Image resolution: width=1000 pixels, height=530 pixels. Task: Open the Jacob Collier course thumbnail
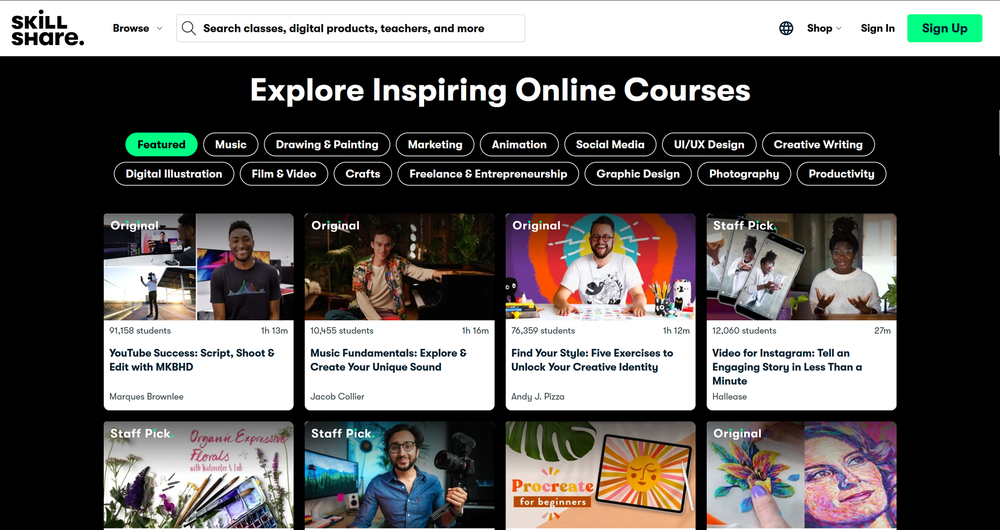(x=399, y=267)
